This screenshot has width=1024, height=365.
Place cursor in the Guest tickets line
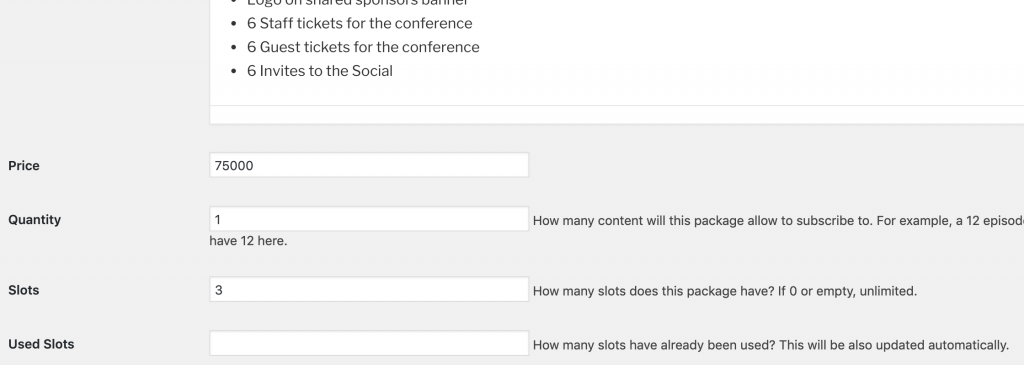[x=363, y=47]
